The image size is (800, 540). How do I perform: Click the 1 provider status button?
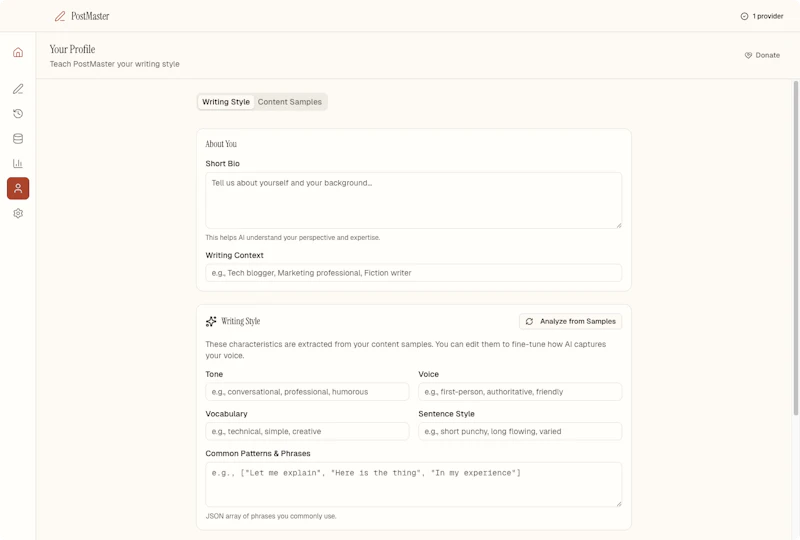(x=762, y=16)
